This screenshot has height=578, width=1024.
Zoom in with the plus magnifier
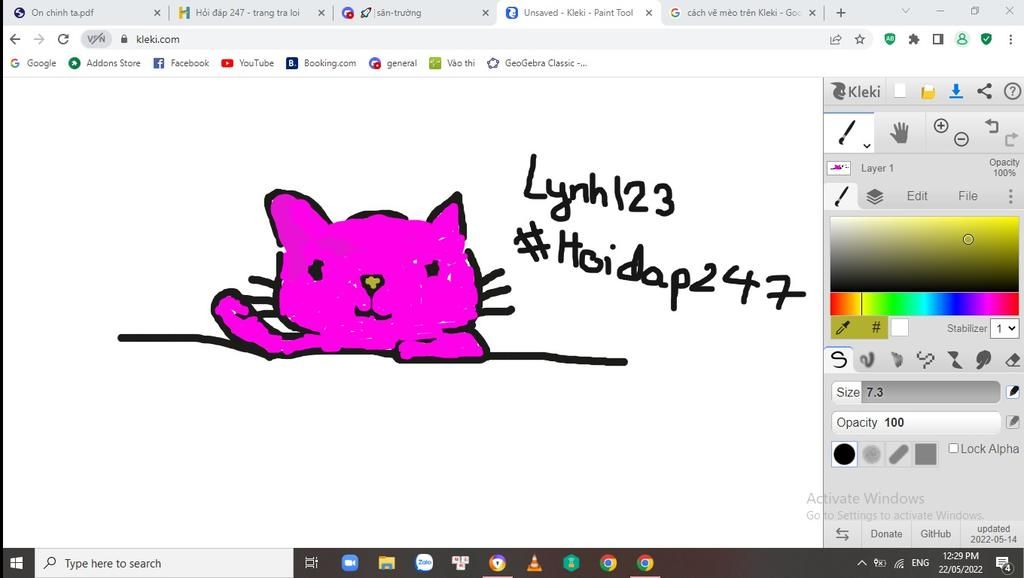pyautogui.click(x=940, y=126)
